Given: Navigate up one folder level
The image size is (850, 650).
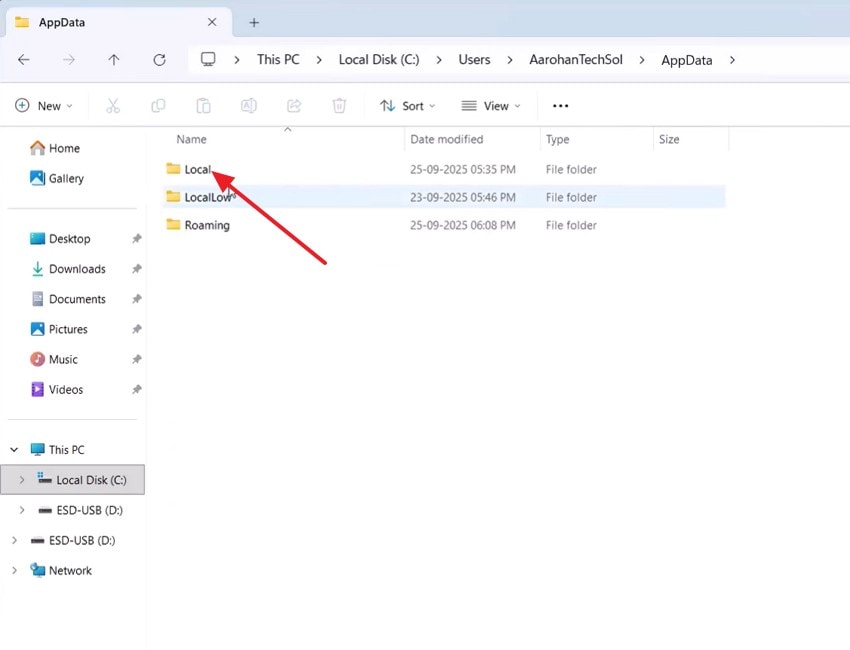Looking at the screenshot, I should [x=114, y=59].
